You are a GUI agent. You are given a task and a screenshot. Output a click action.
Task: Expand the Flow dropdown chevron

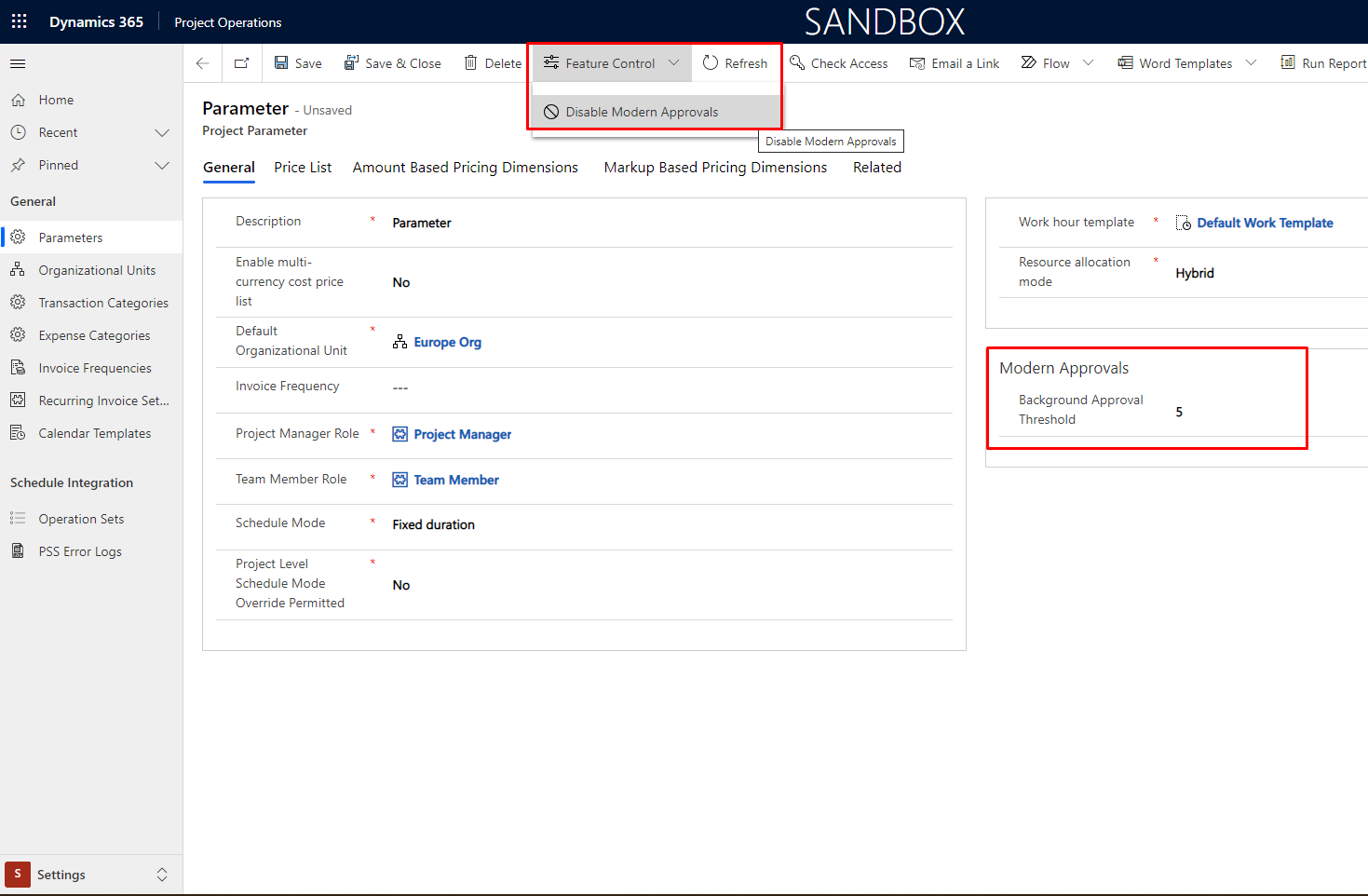click(1088, 63)
